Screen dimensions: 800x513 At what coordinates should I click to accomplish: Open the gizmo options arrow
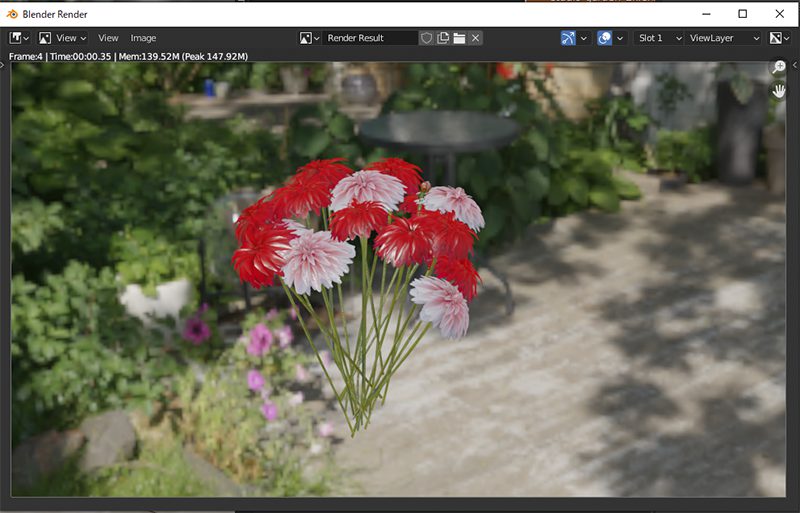(x=584, y=38)
